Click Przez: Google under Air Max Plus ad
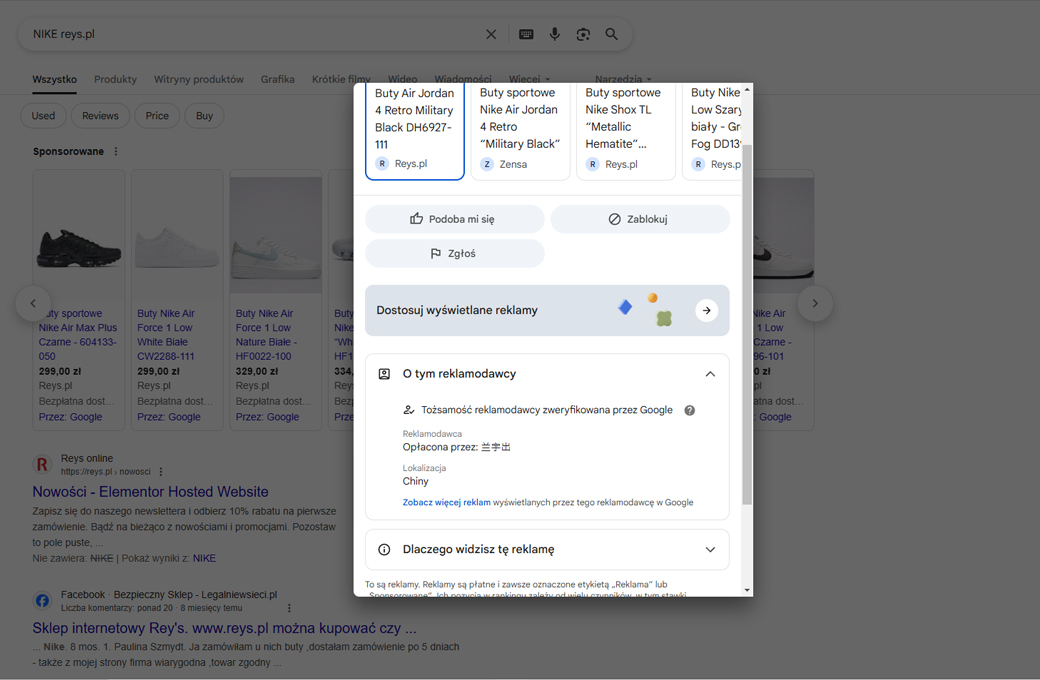The height and width of the screenshot is (680, 1040). [70, 417]
